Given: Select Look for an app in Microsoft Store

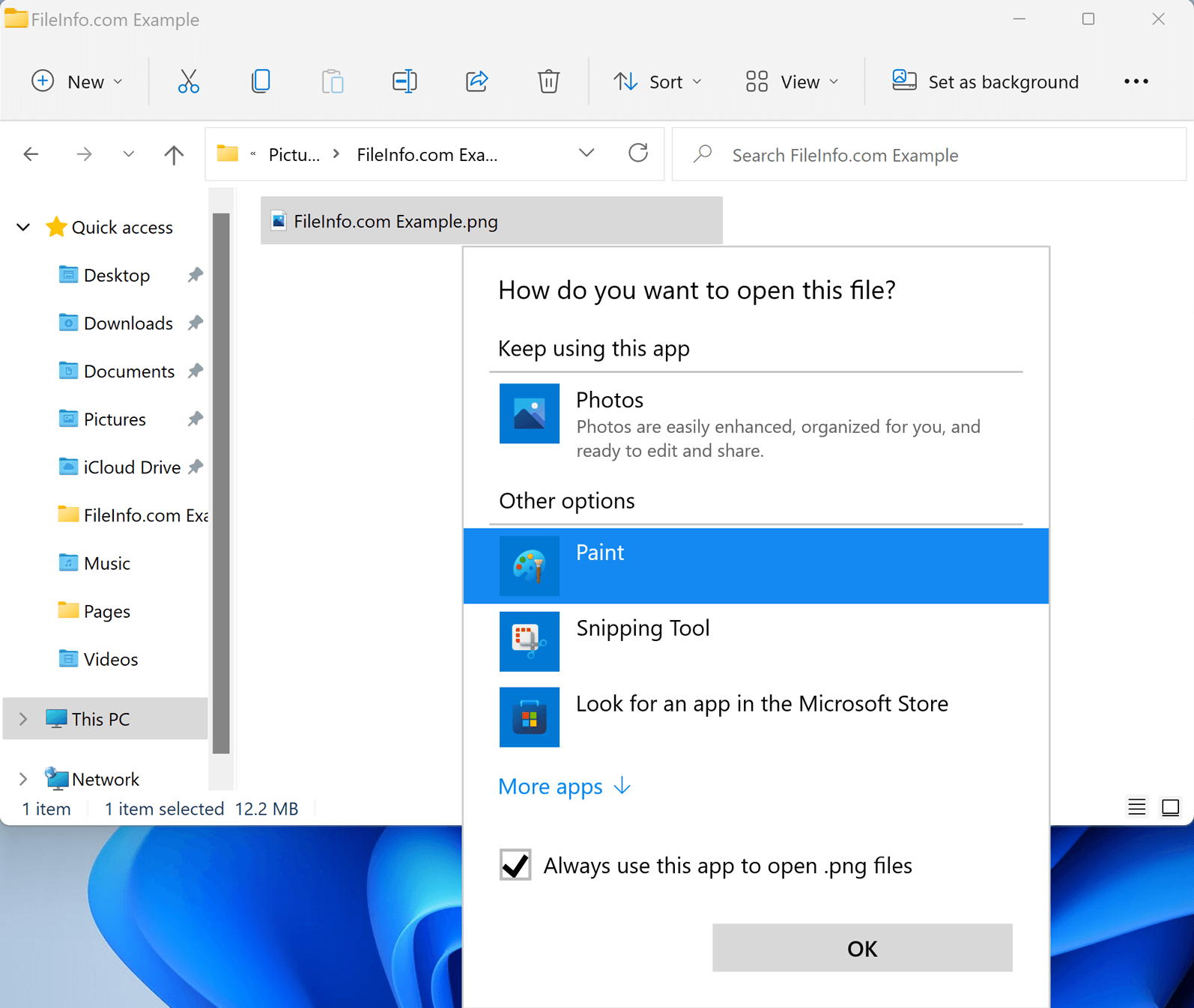Looking at the screenshot, I should point(756,717).
